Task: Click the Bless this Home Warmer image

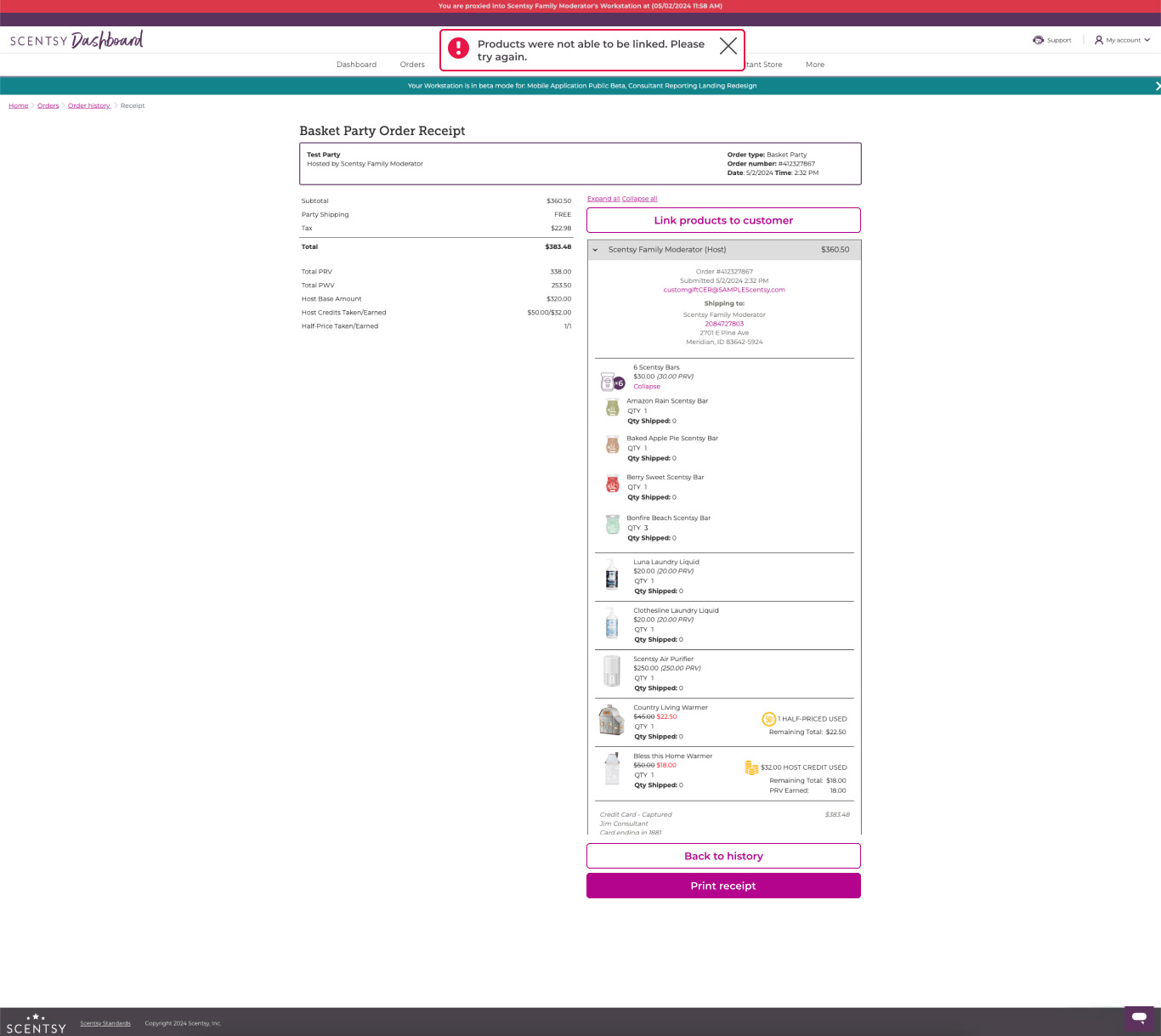Action: [612, 768]
